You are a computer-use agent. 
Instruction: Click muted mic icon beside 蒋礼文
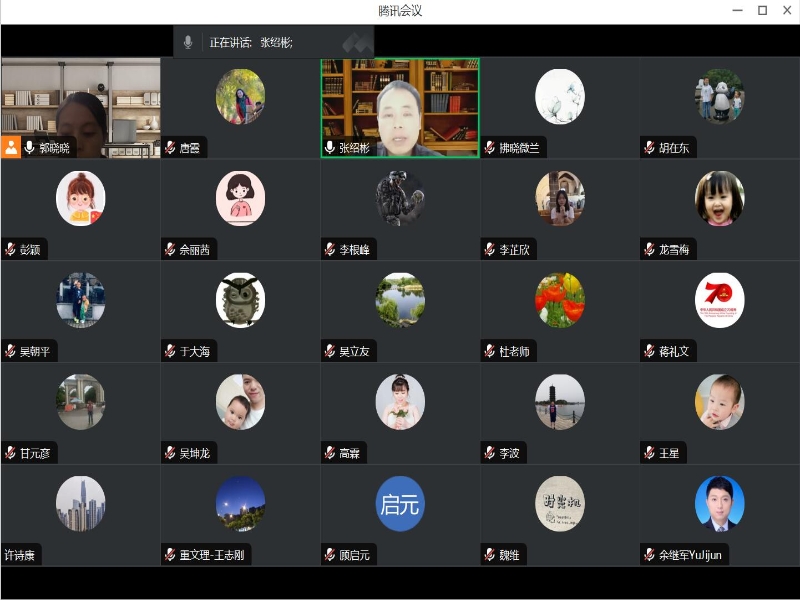pos(650,352)
